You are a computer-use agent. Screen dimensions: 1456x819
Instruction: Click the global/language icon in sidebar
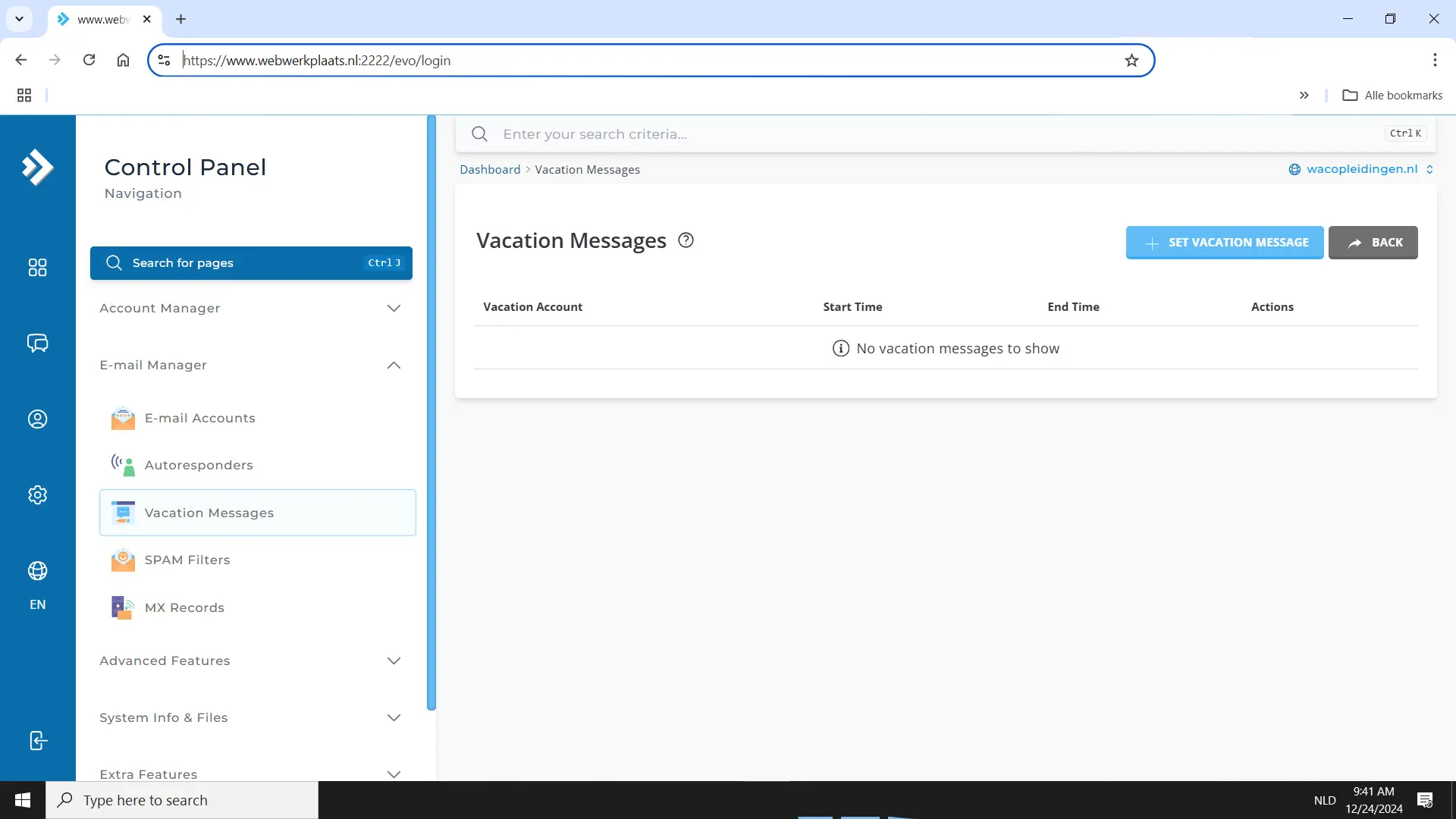coord(37,571)
